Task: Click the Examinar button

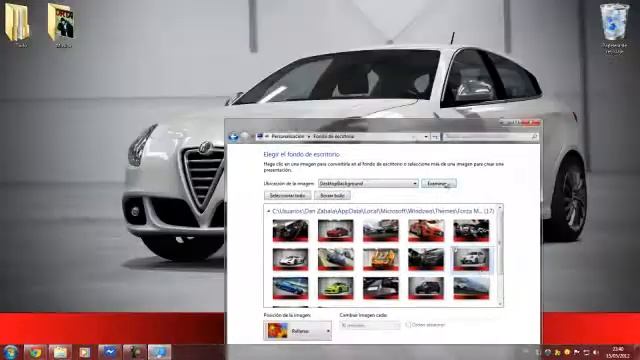Action: click(x=439, y=184)
